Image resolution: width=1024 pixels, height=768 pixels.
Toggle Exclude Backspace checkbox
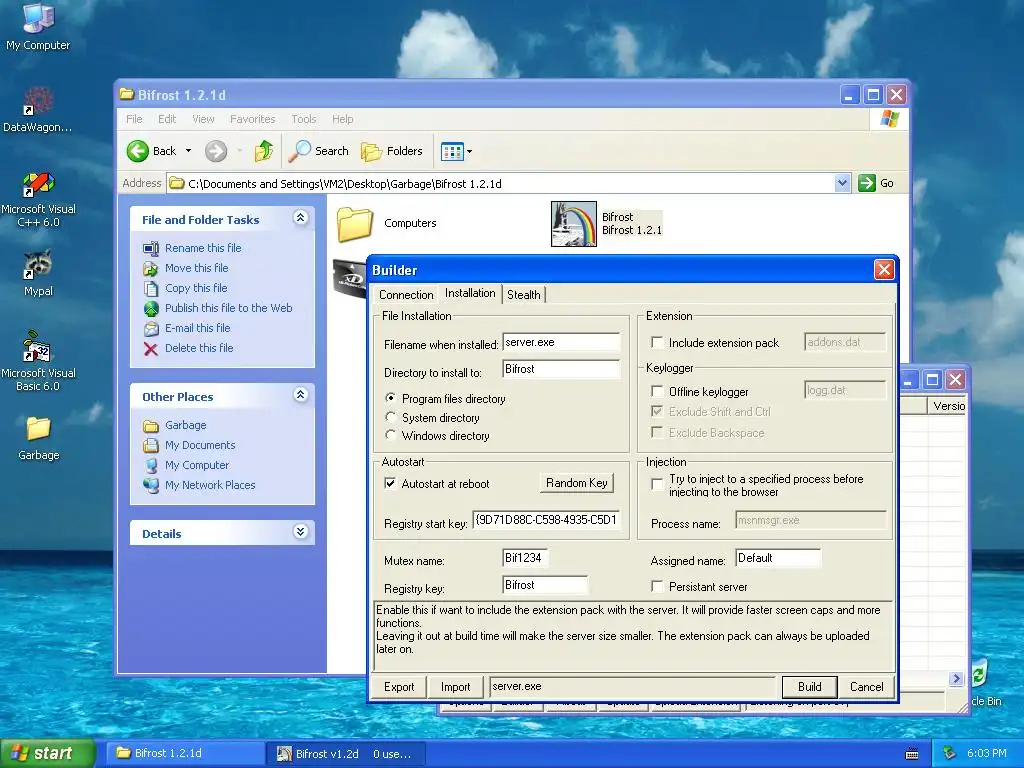tap(657, 432)
